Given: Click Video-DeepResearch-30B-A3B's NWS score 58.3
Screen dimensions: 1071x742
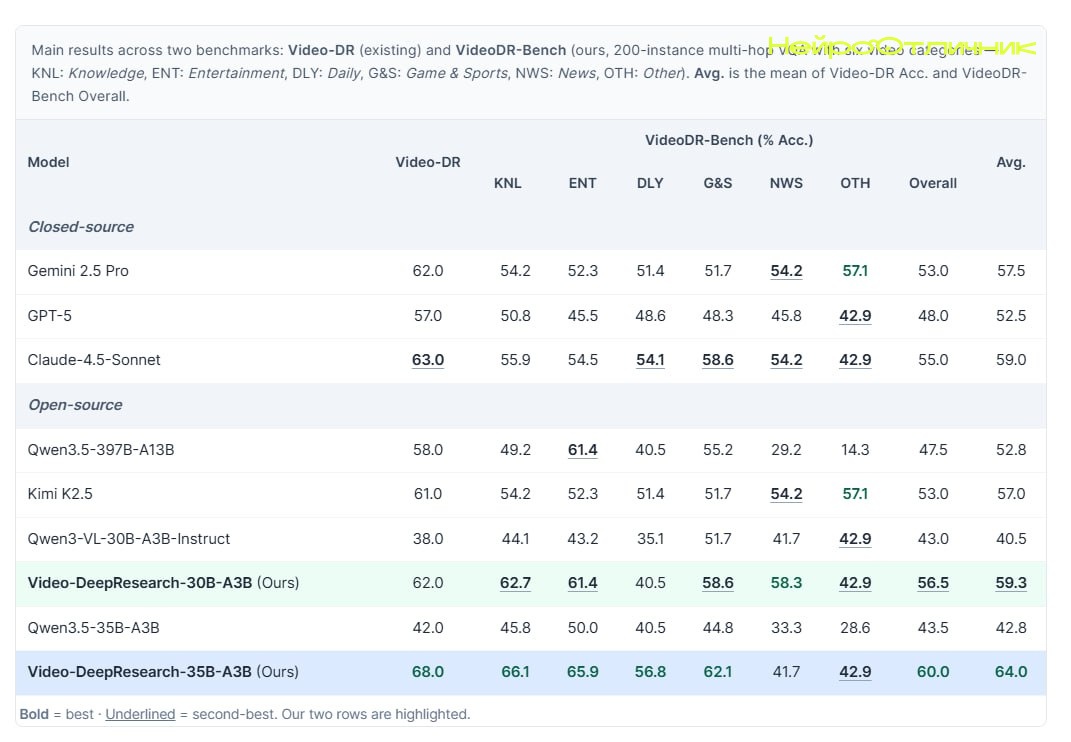Looking at the screenshot, I should click(x=786, y=583).
